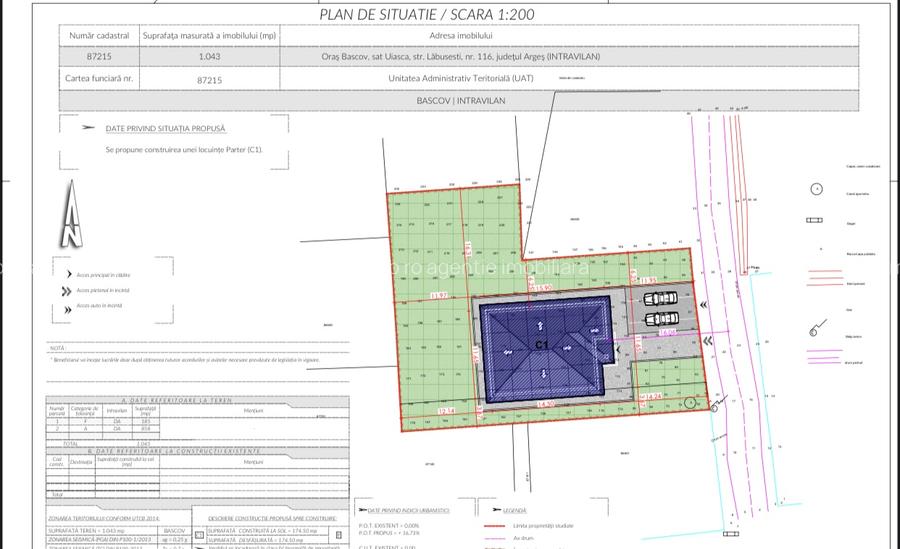Click the 87215 value under Număr cadastral

point(99,56)
